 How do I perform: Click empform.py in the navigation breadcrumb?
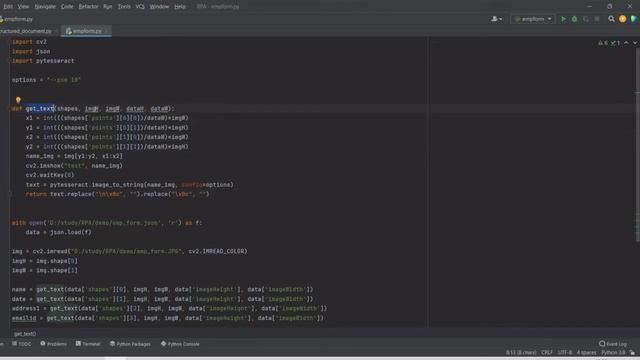17,19
